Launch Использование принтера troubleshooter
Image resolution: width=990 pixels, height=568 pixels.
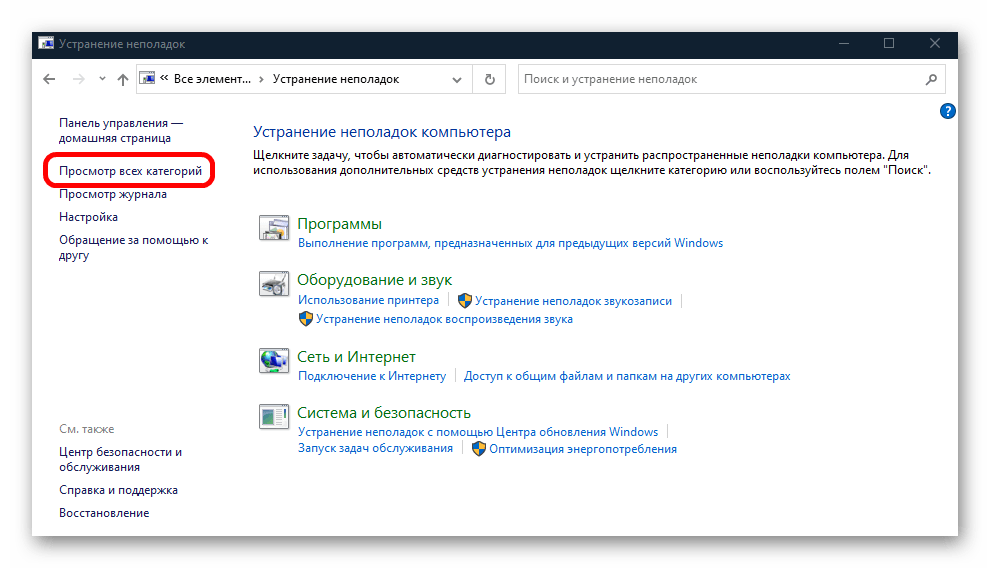[x=368, y=300]
